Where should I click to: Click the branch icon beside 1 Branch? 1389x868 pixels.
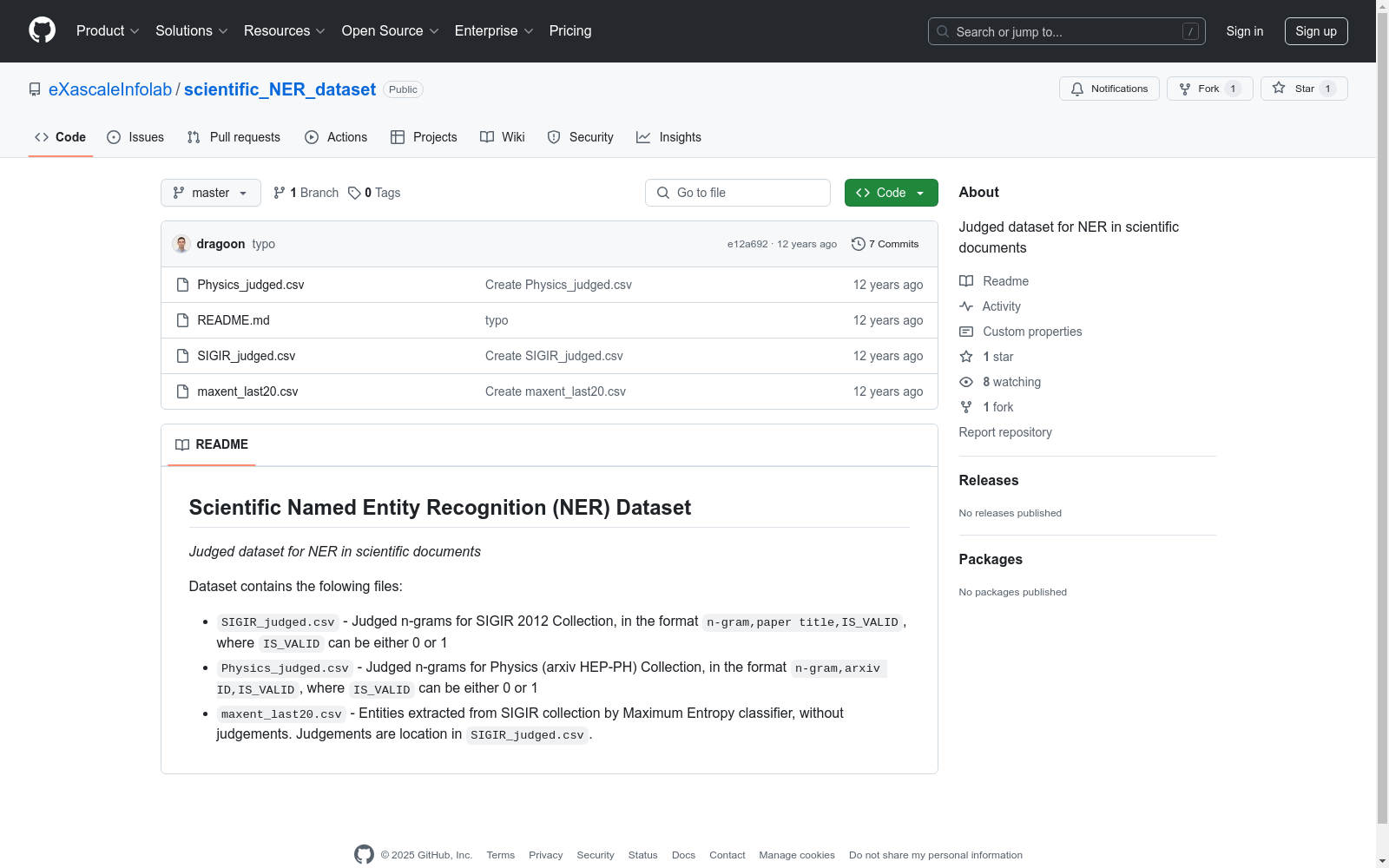tap(280, 193)
